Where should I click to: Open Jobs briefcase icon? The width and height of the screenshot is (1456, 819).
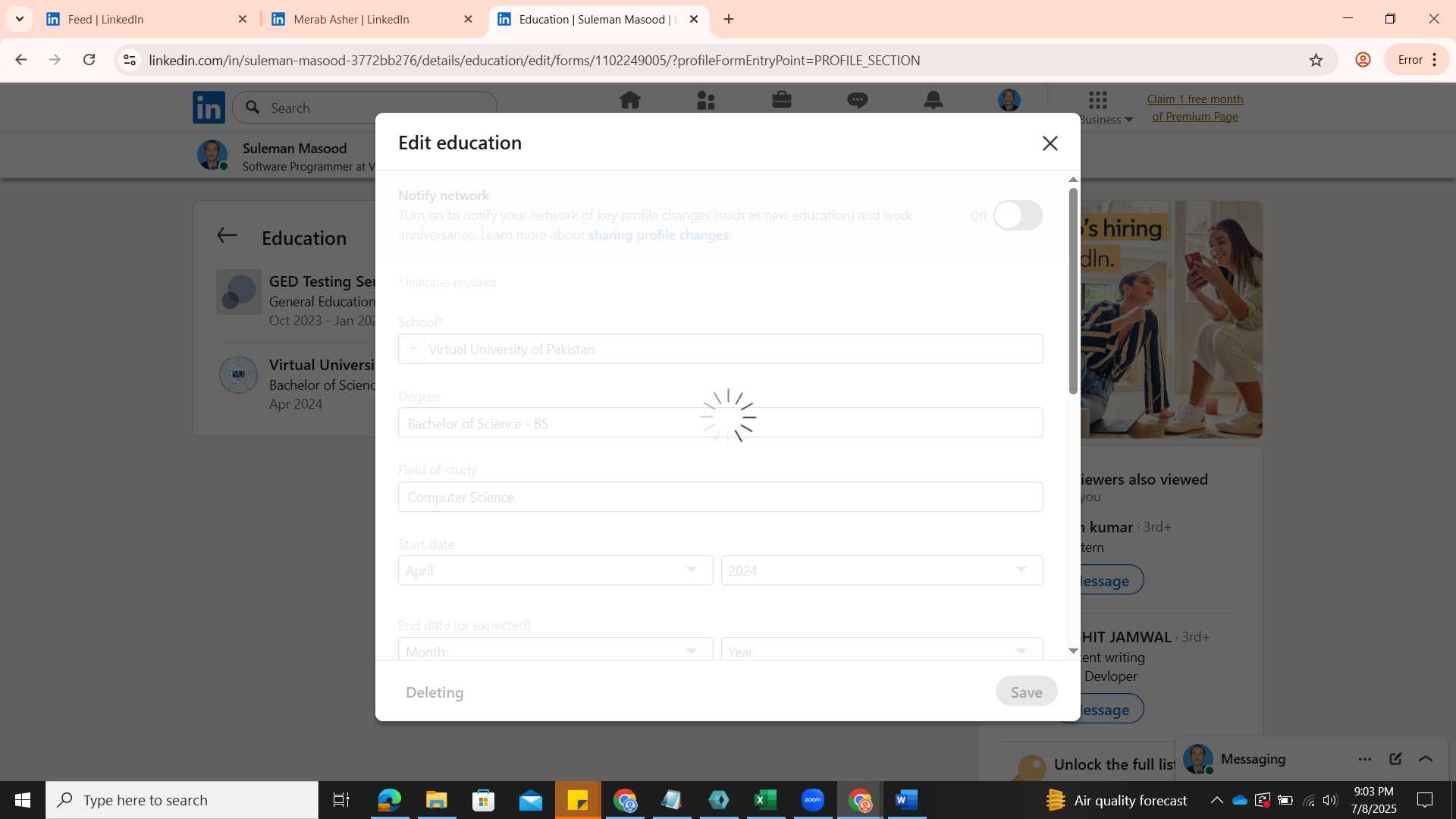pyautogui.click(x=782, y=100)
